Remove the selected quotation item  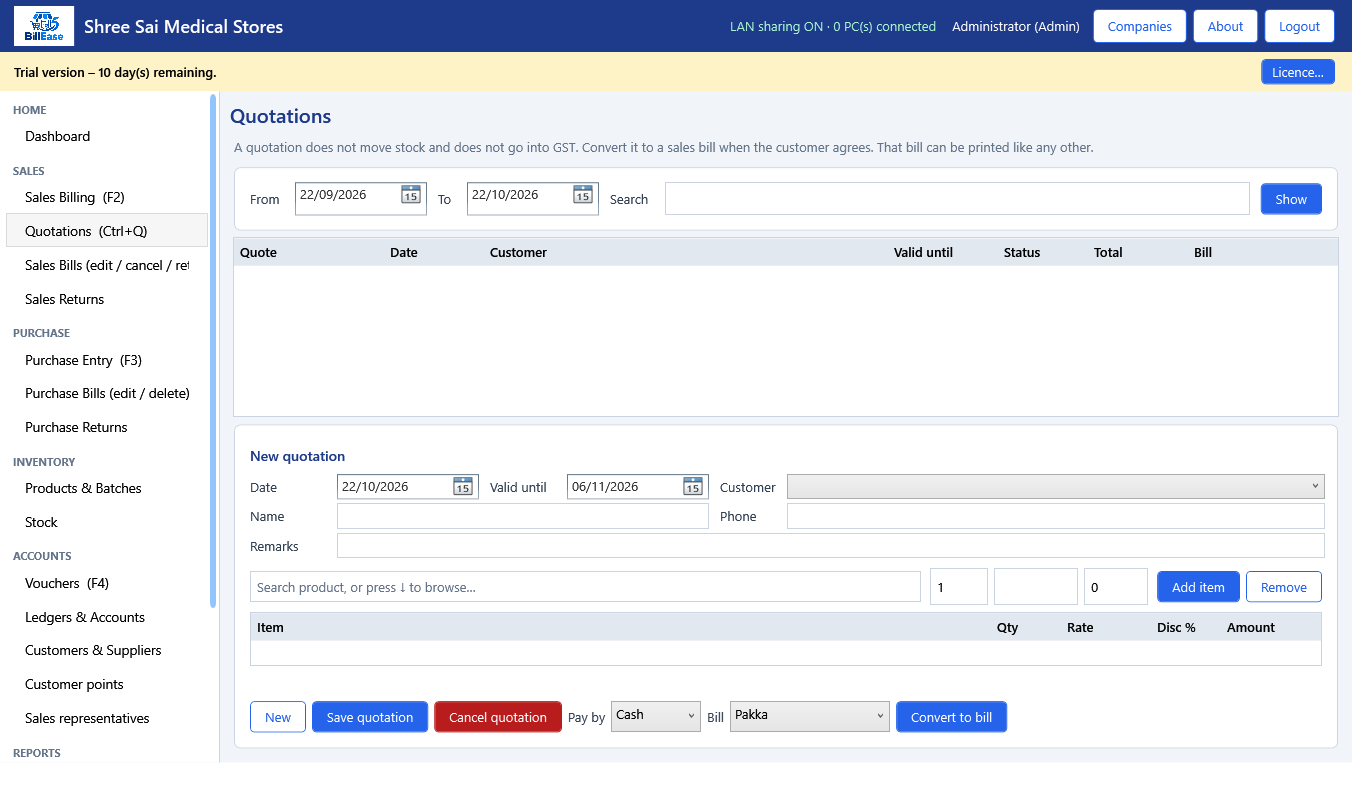click(x=1284, y=587)
